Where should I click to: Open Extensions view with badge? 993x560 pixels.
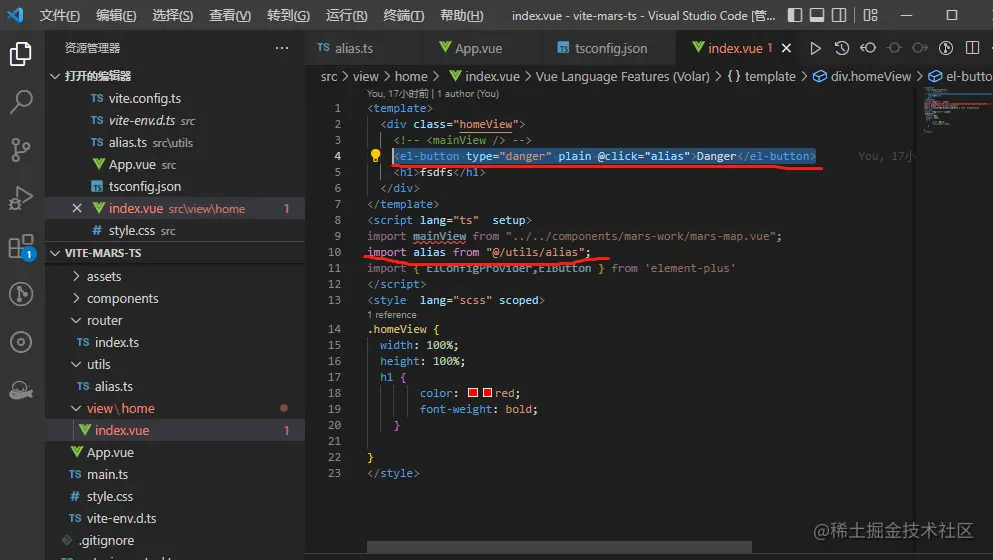tap(21, 246)
